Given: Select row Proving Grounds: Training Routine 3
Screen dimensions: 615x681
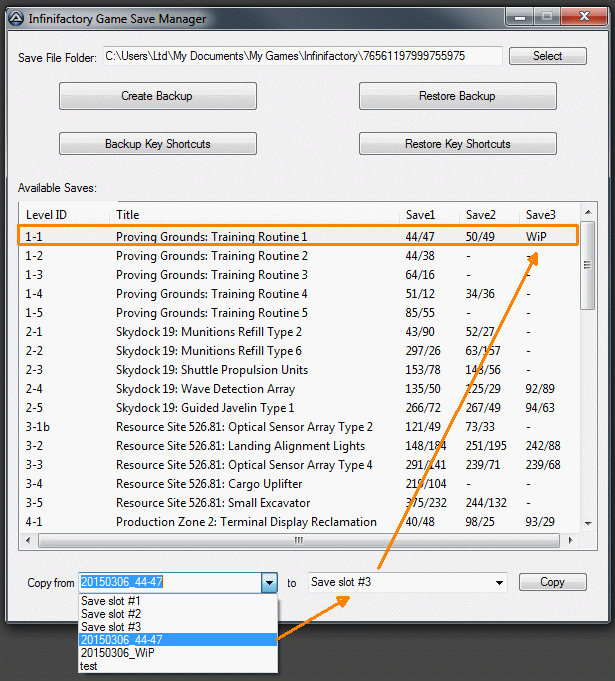Looking at the screenshot, I should coord(298,274).
